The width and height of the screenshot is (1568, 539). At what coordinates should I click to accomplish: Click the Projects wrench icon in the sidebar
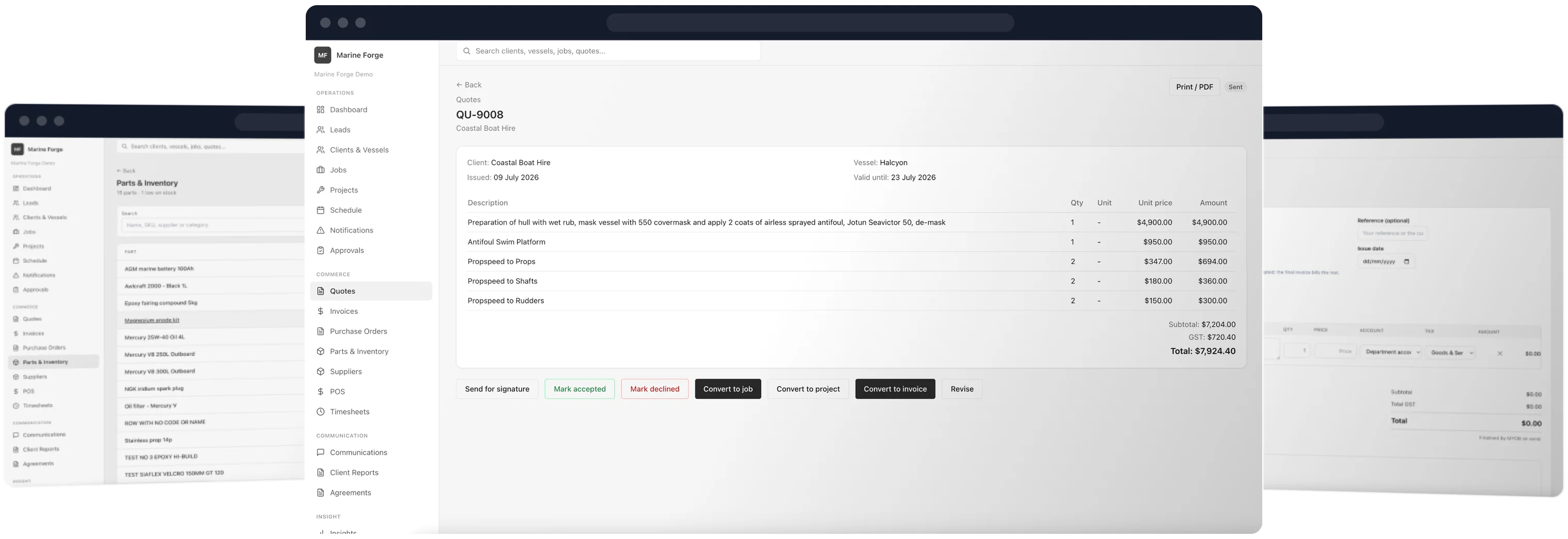click(320, 190)
